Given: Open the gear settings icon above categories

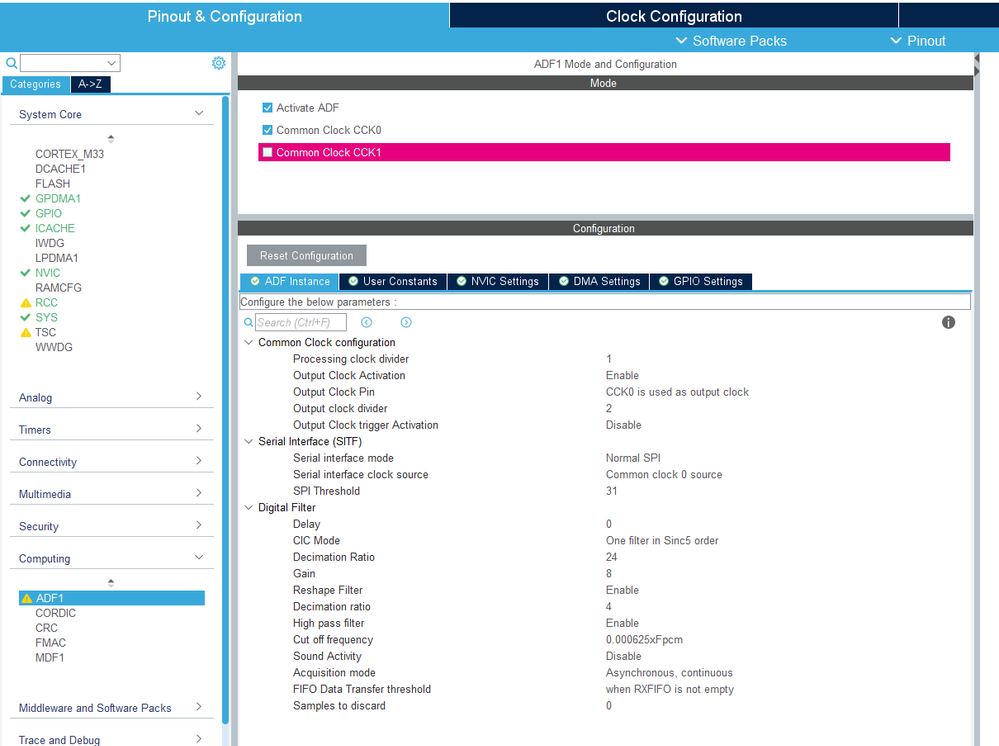Looking at the screenshot, I should tap(219, 63).
